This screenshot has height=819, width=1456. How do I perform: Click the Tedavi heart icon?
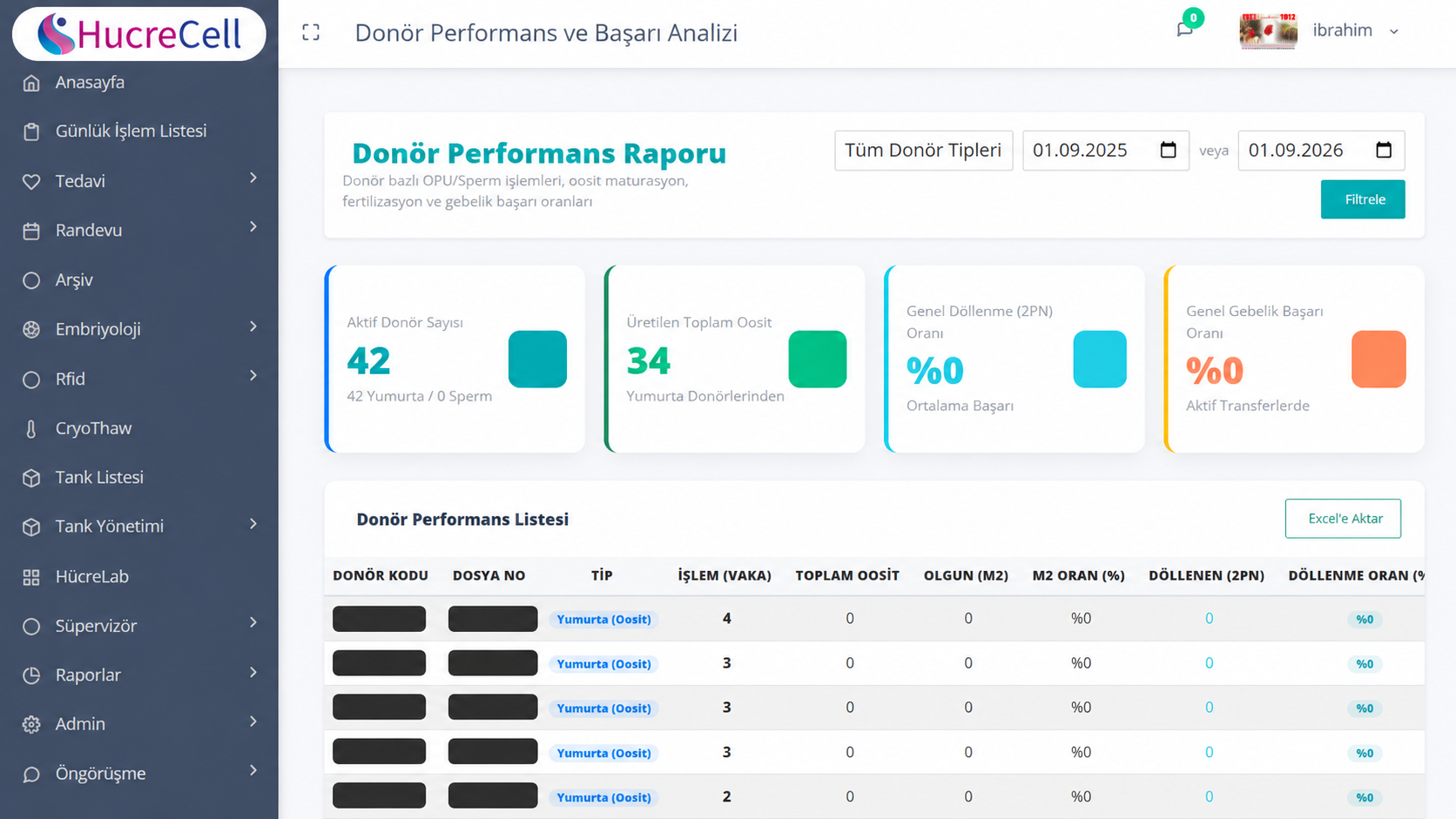pyautogui.click(x=31, y=181)
